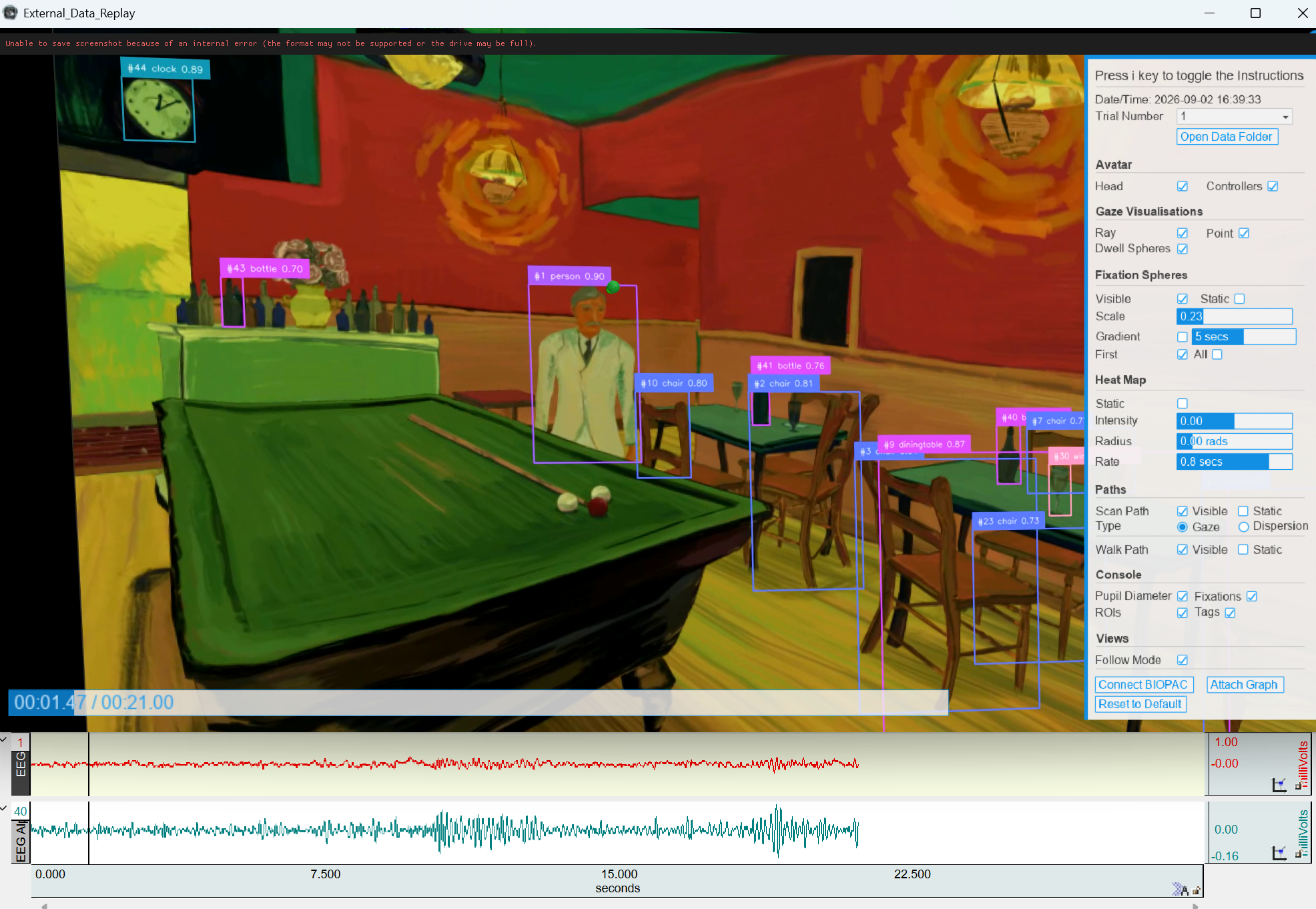Click the autoscale axes icon of EEG Alpha channel 40
This screenshot has height=909, width=1316.
click(x=1279, y=852)
